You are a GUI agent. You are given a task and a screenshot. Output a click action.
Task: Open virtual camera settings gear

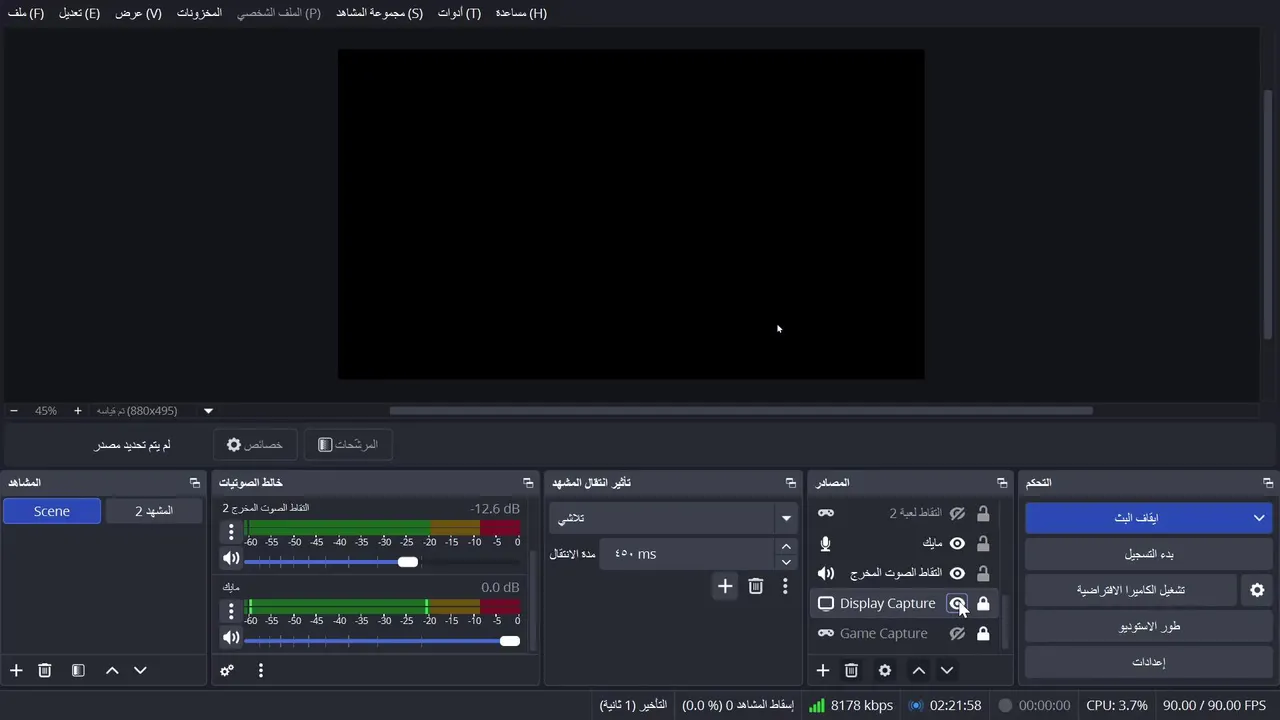point(1257,590)
